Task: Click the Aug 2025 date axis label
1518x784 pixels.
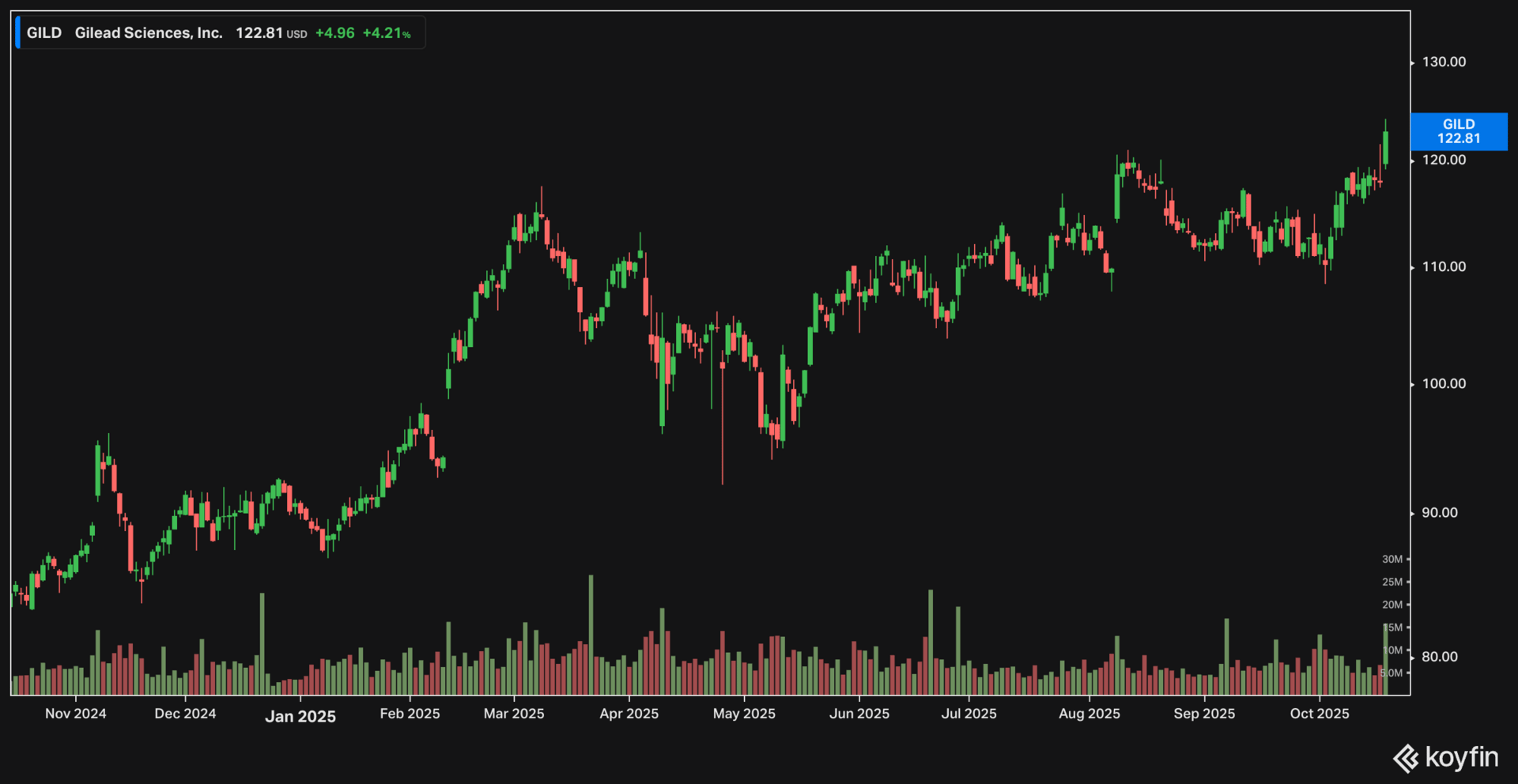Action: 1089,714
